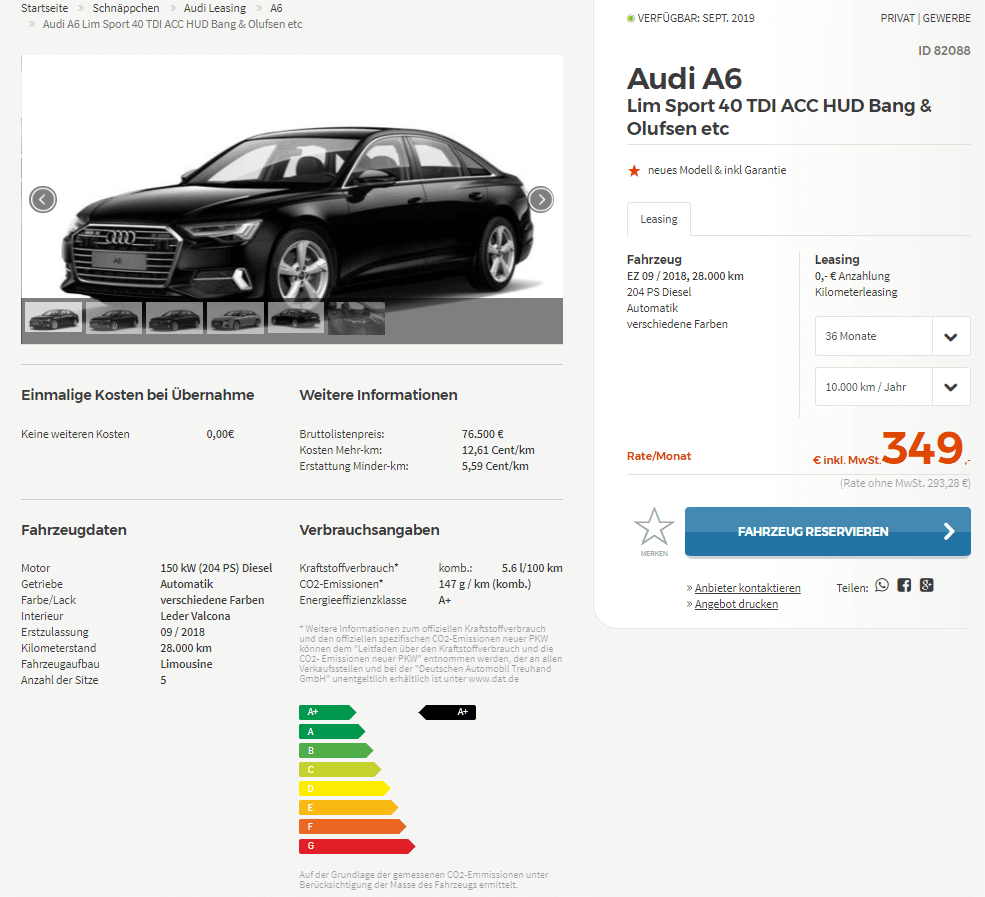Click the full Audi A6 Lim Sport breadcrumb entry
The height and width of the screenshot is (897, 985).
pyautogui.click(x=173, y=24)
